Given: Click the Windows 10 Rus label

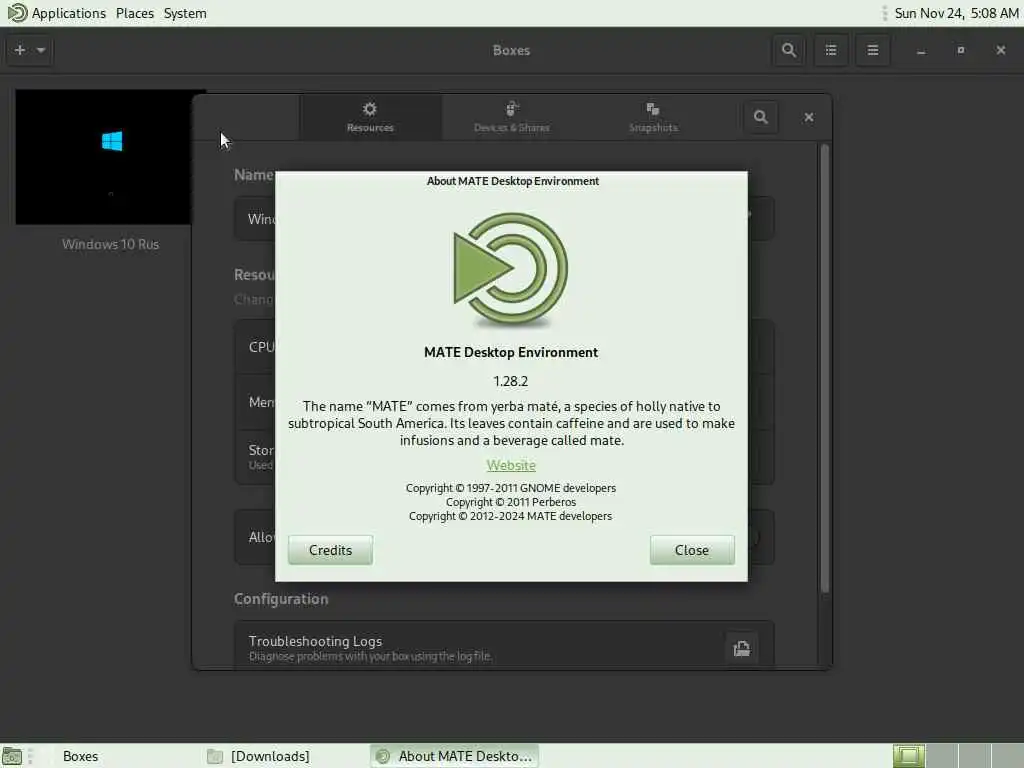Looking at the screenshot, I should tap(110, 244).
